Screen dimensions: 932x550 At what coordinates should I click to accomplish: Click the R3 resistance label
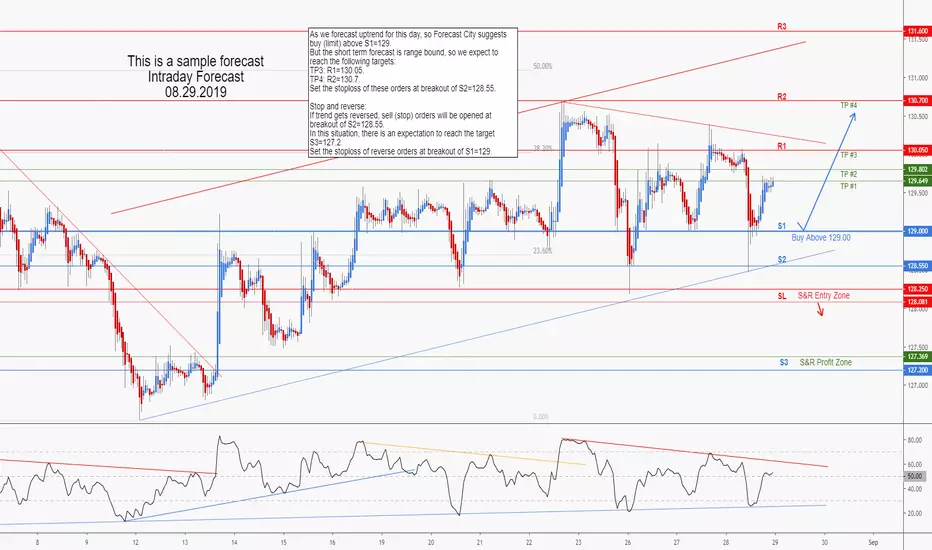pos(782,27)
